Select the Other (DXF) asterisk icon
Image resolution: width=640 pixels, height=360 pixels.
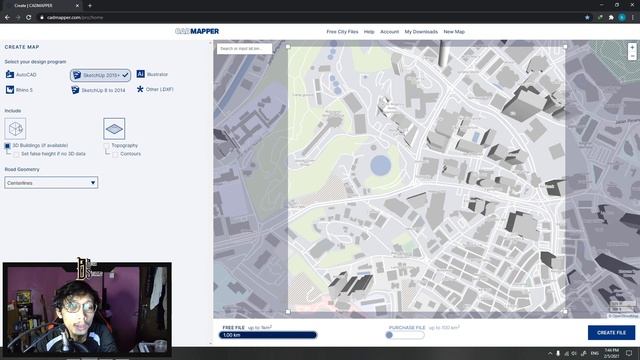[140, 89]
